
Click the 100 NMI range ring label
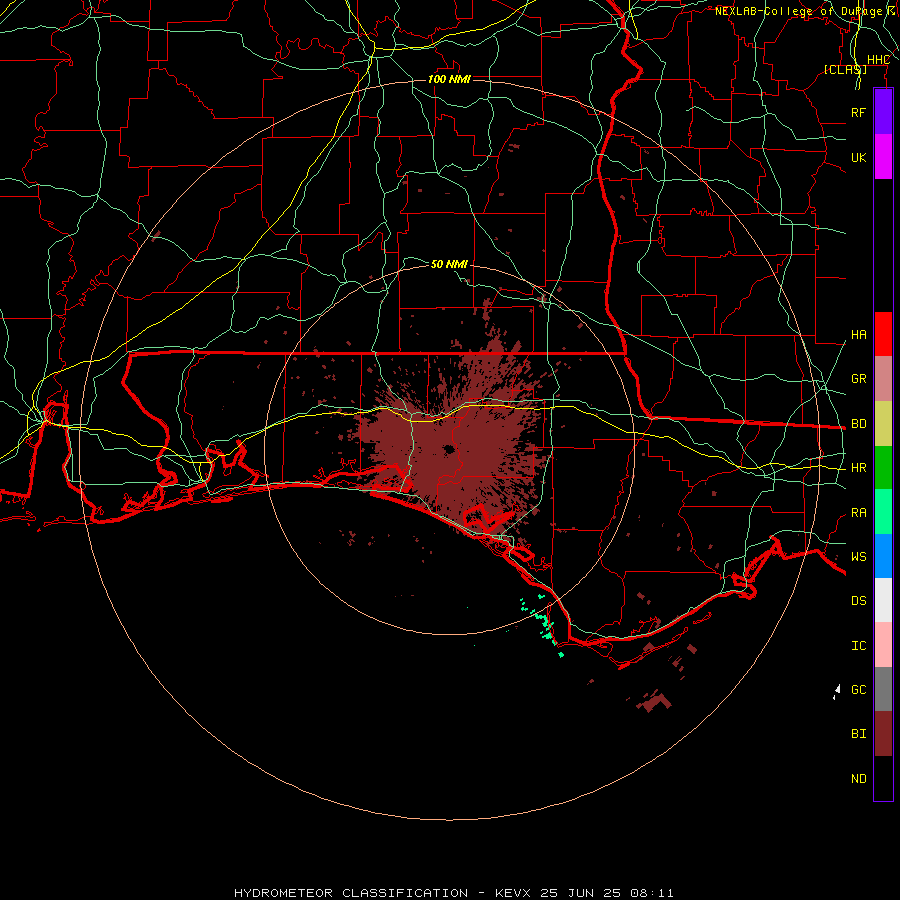coord(449,79)
